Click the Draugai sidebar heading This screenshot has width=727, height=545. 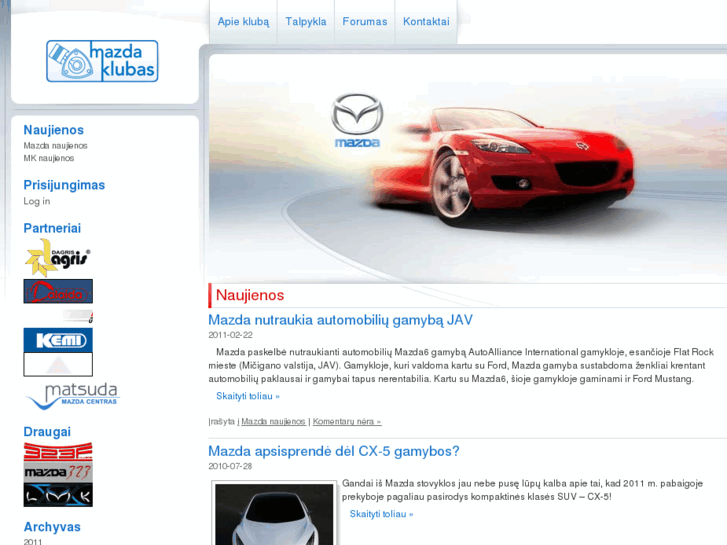pos(47,432)
